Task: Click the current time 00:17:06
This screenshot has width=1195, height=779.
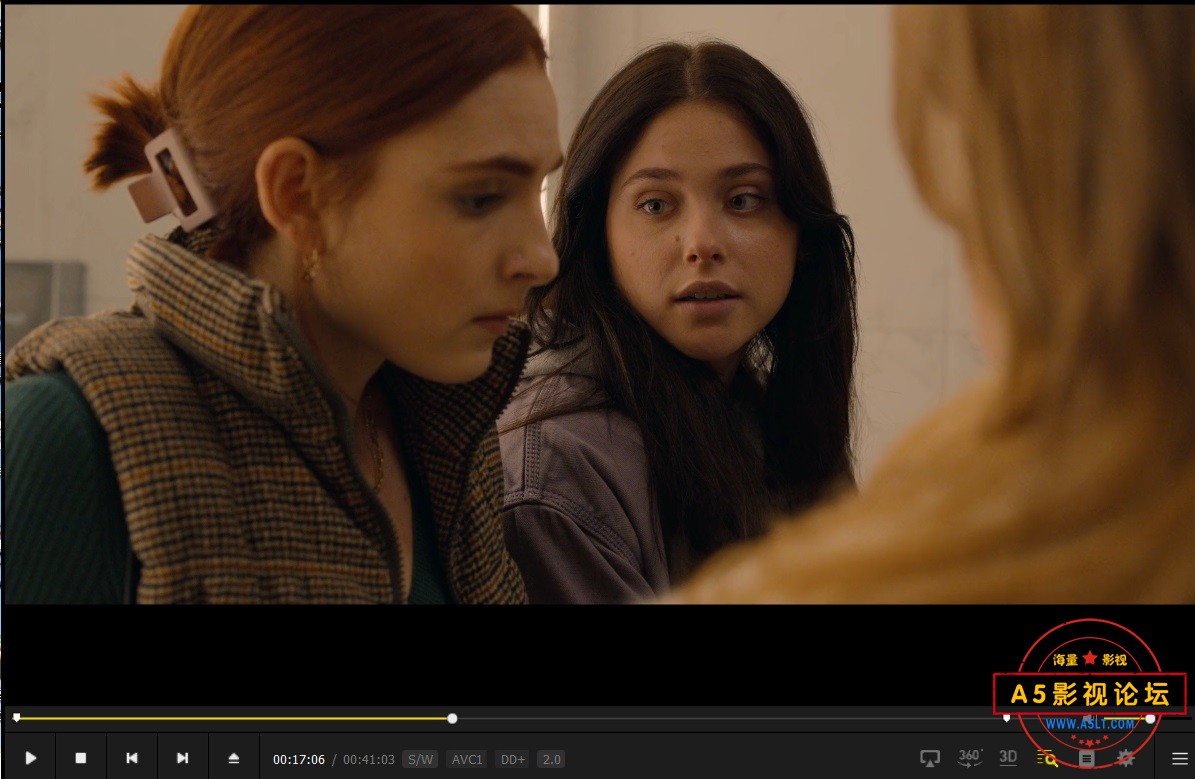Action: [x=299, y=759]
